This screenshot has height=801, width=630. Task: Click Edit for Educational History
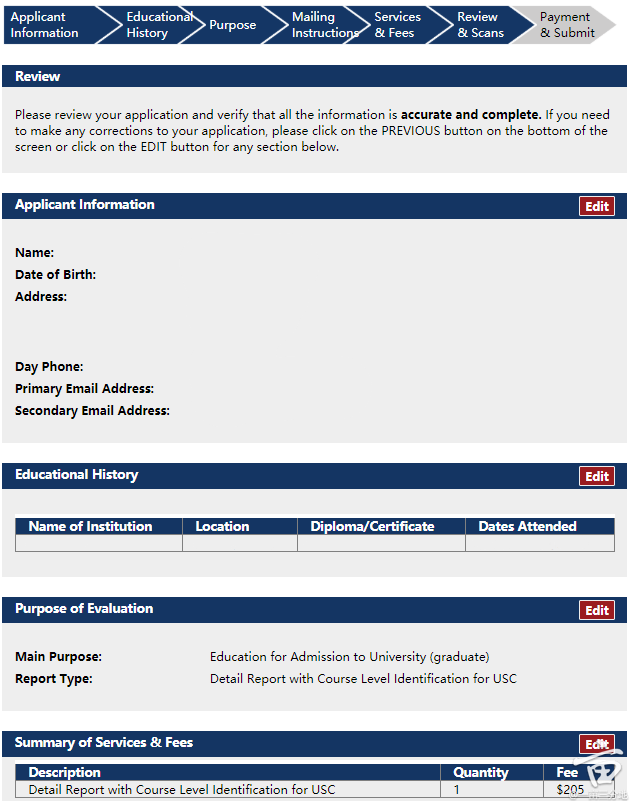click(597, 477)
